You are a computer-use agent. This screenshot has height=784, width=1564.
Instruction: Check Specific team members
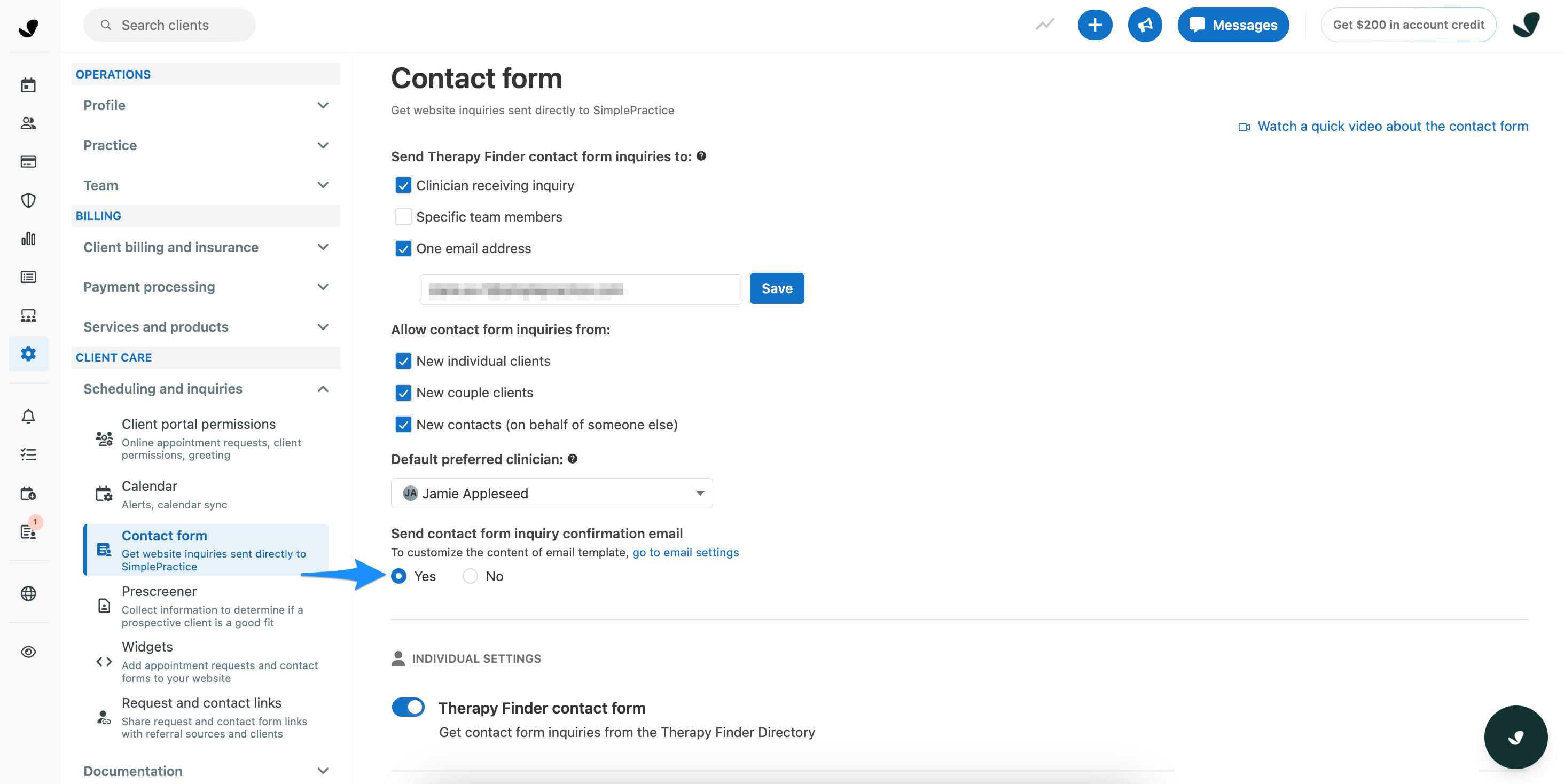pyautogui.click(x=403, y=217)
